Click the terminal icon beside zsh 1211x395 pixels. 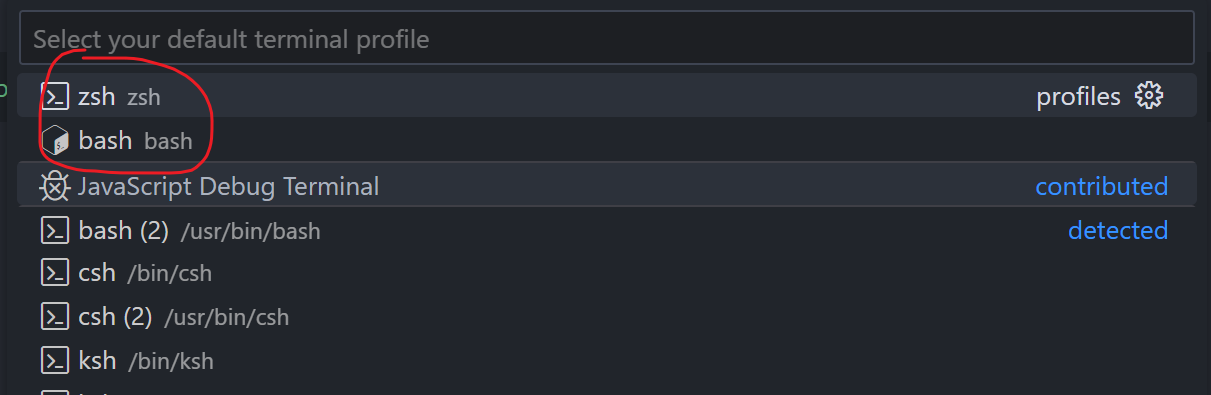pyautogui.click(x=54, y=96)
